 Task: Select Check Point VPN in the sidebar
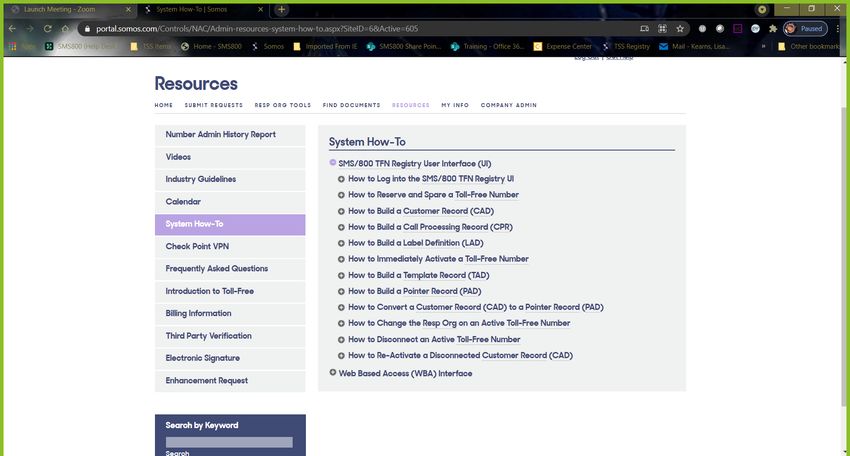click(230, 247)
